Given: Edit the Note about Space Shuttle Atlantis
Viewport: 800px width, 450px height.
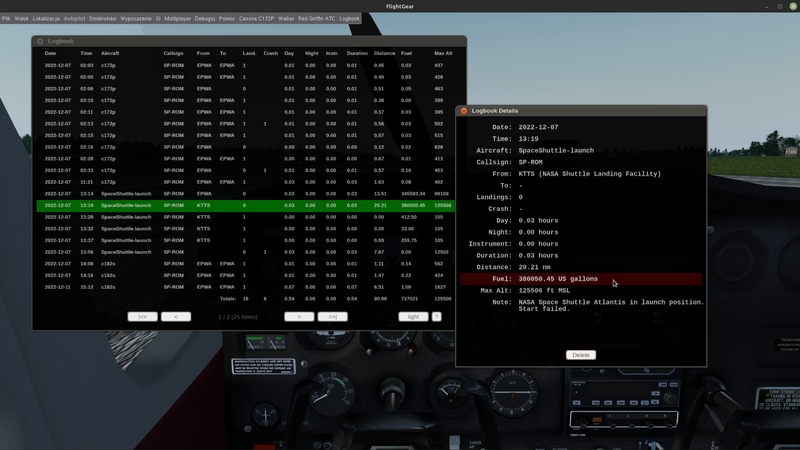Looking at the screenshot, I should (x=611, y=306).
